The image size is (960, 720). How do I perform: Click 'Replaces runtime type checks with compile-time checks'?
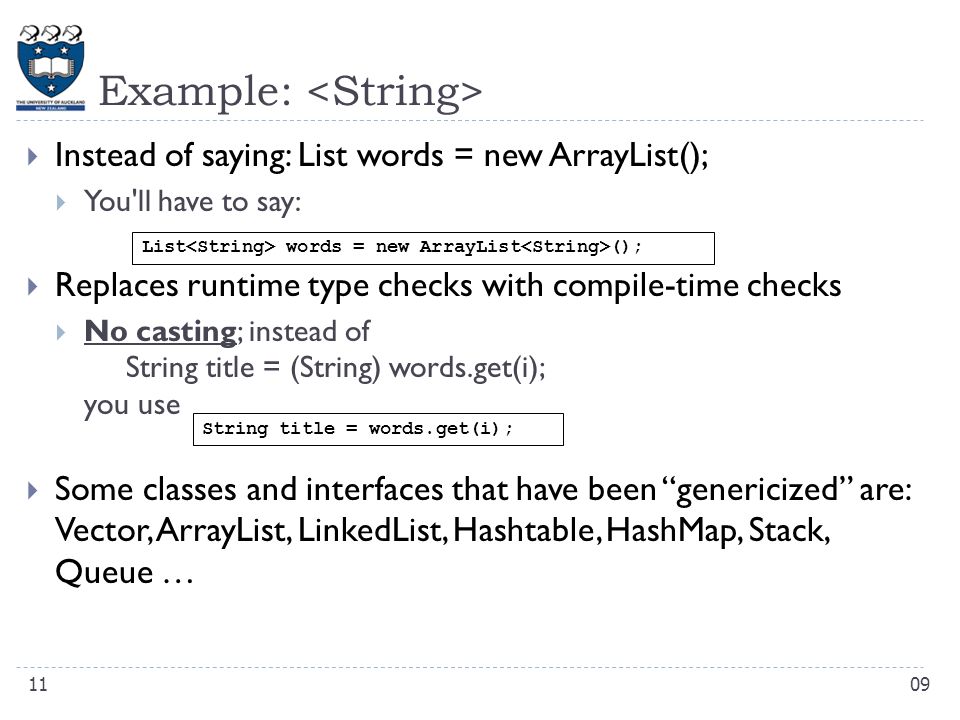(448, 286)
